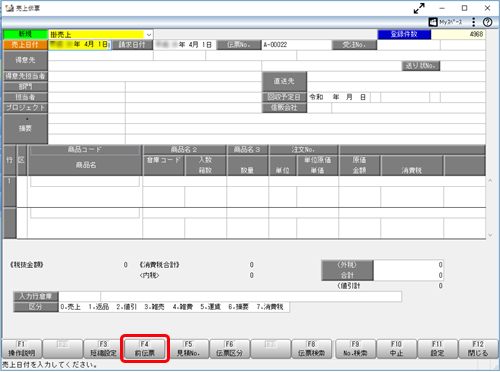Click the 直送先 label button
The height and width of the screenshot is (372, 500).
click(284, 81)
